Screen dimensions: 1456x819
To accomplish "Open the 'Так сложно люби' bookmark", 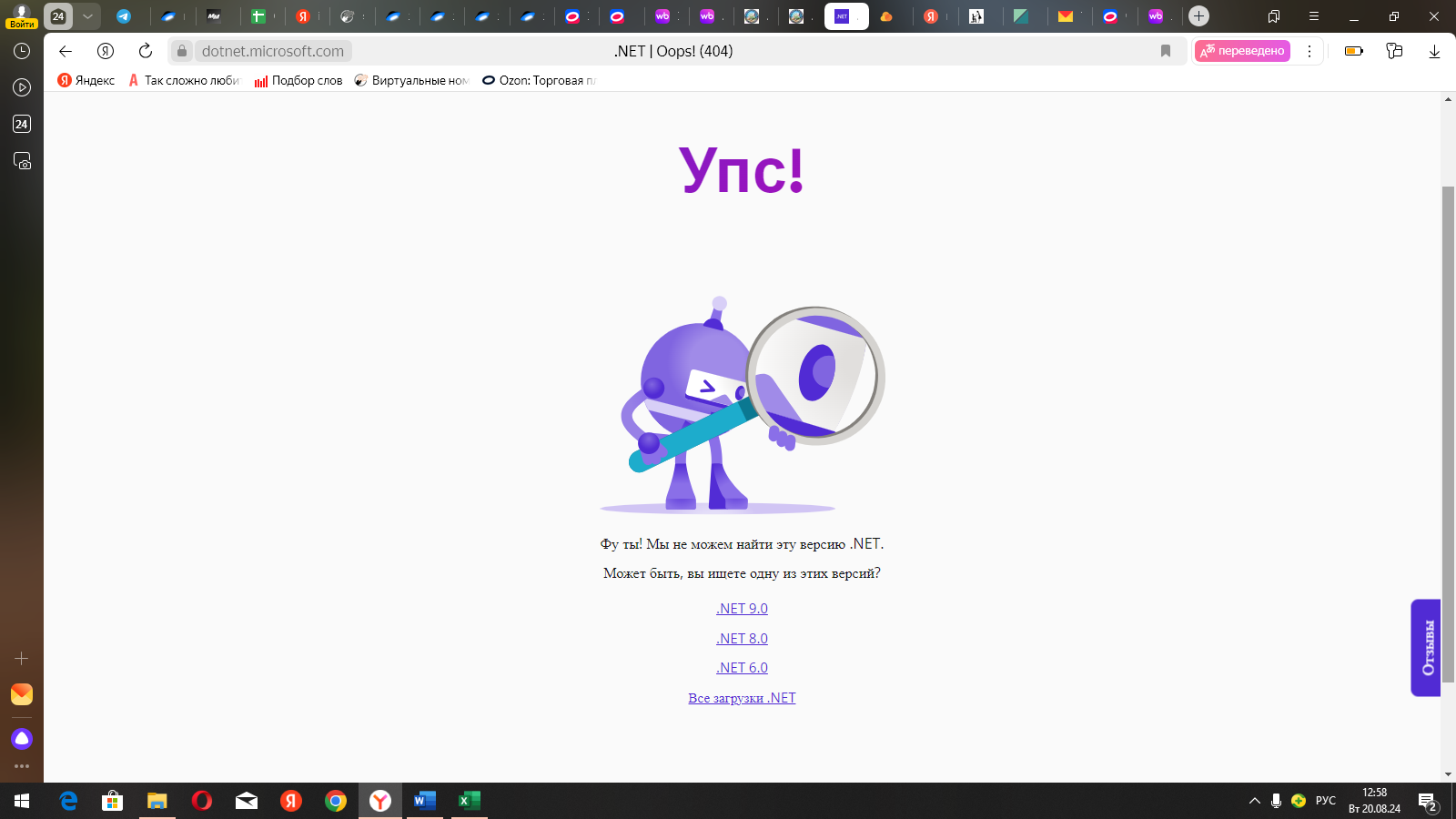I will pos(184,80).
